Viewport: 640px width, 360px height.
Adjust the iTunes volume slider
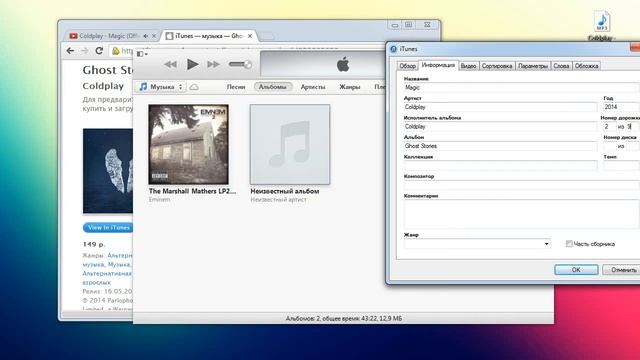coord(240,64)
